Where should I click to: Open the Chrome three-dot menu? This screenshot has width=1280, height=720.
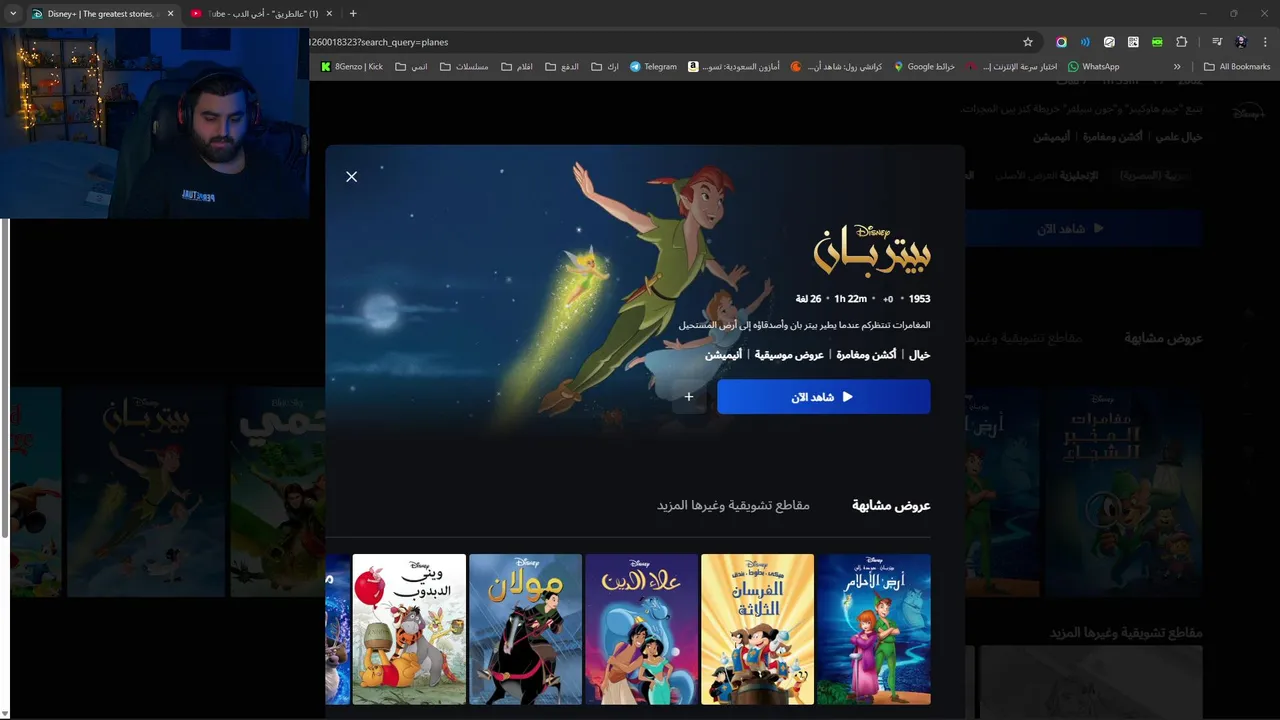(1266, 42)
